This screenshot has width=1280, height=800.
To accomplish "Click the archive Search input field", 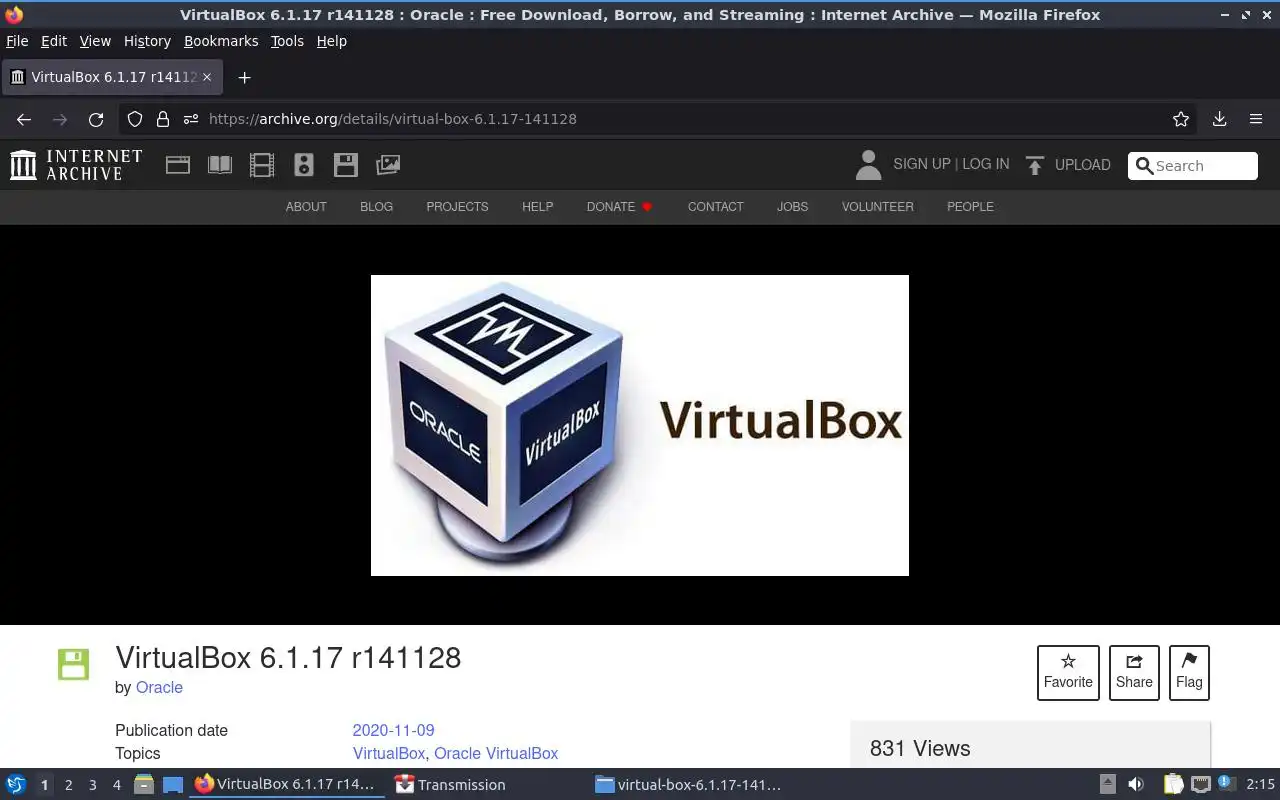I will (1193, 166).
